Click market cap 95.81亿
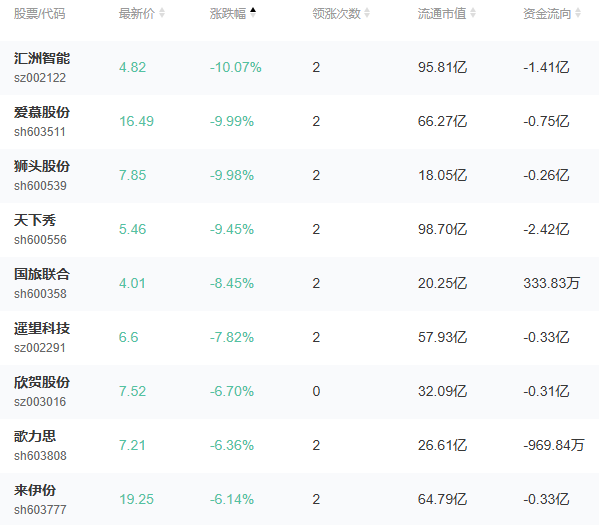The image size is (599, 525). [442, 67]
